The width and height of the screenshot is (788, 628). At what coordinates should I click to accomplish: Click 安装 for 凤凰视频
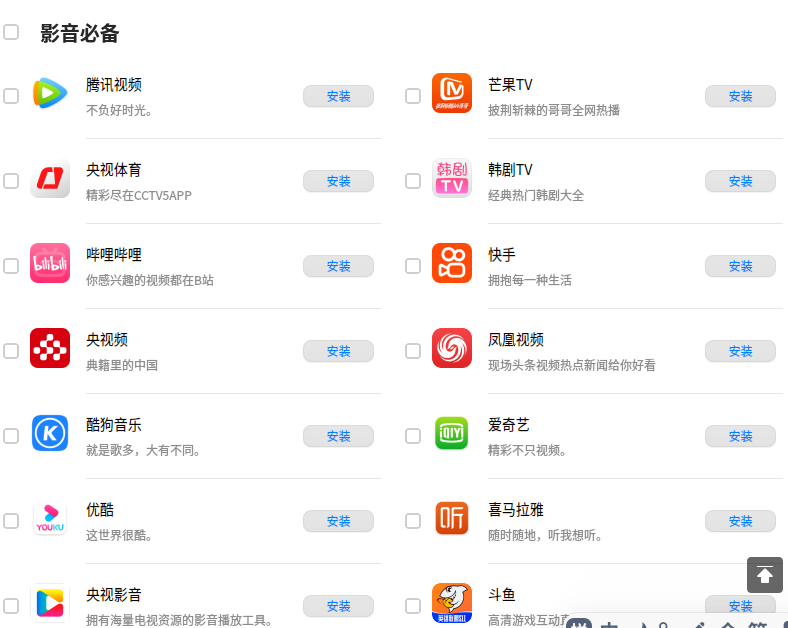point(740,351)
